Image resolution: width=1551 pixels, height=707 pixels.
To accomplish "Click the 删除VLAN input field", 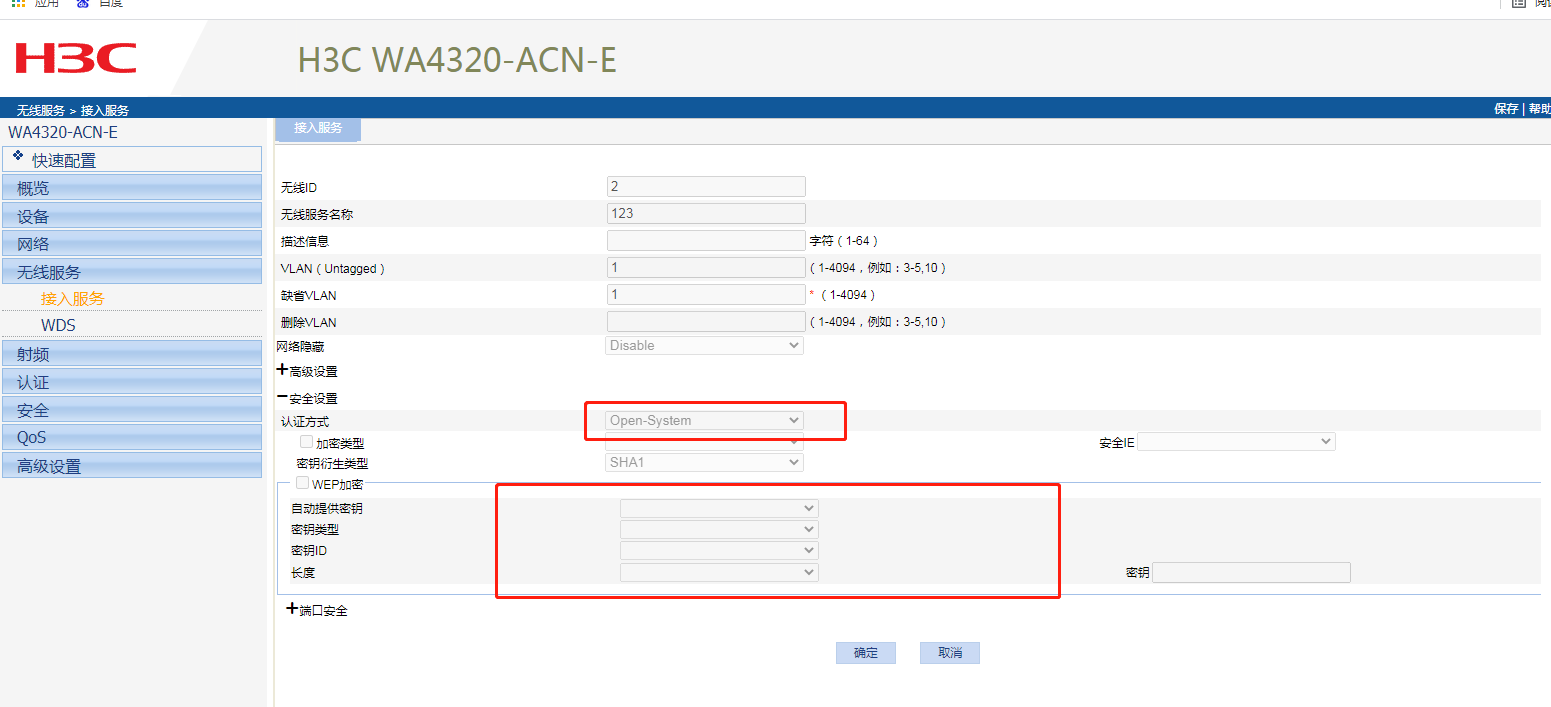I will 706,321.
